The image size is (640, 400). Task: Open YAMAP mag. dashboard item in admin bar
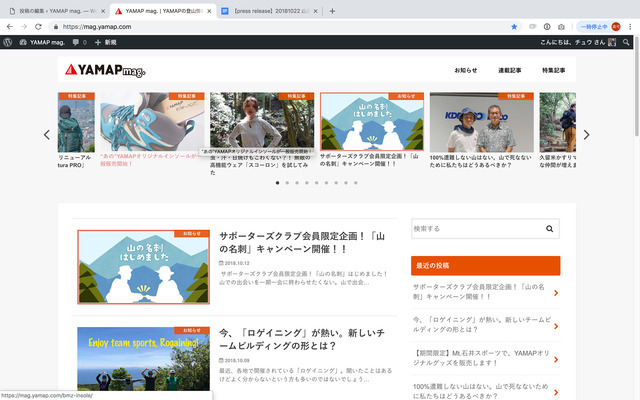point(42,42)
